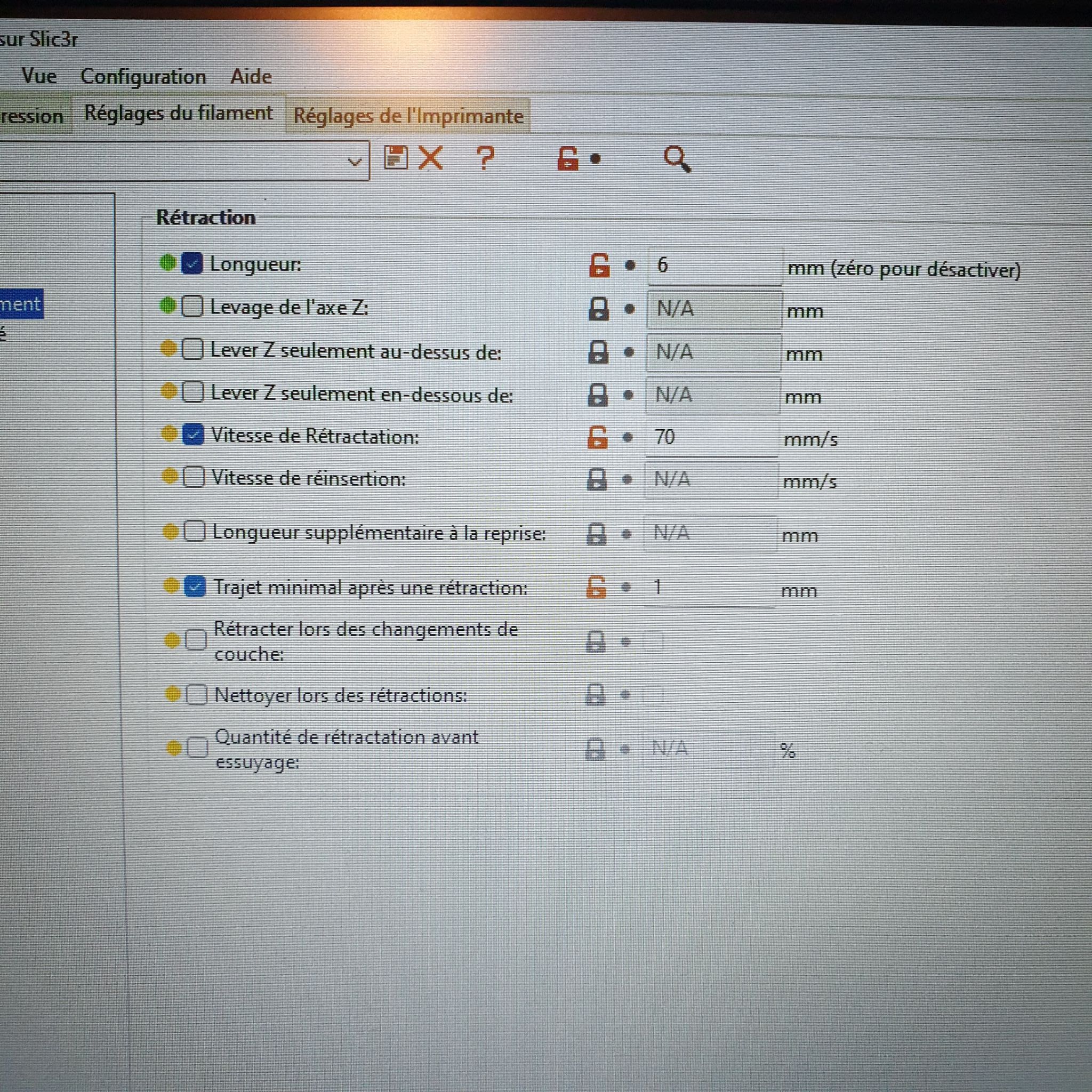Click the Longueur value field showing 6
Viewport: 1092px width, 1092px height.
pos(713,265)
